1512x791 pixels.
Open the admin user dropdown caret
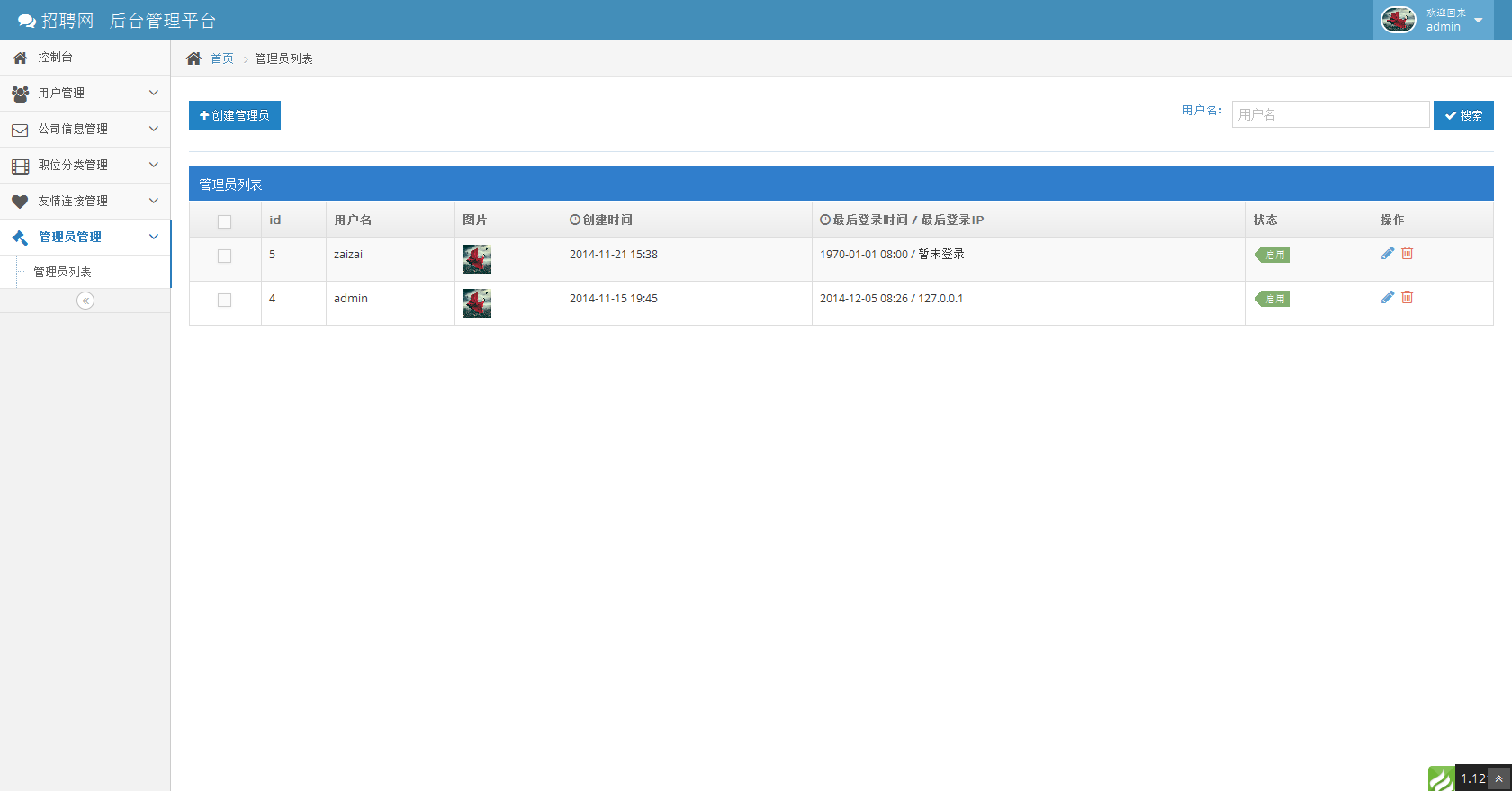pyautogui.click(x=1479, y=21)
